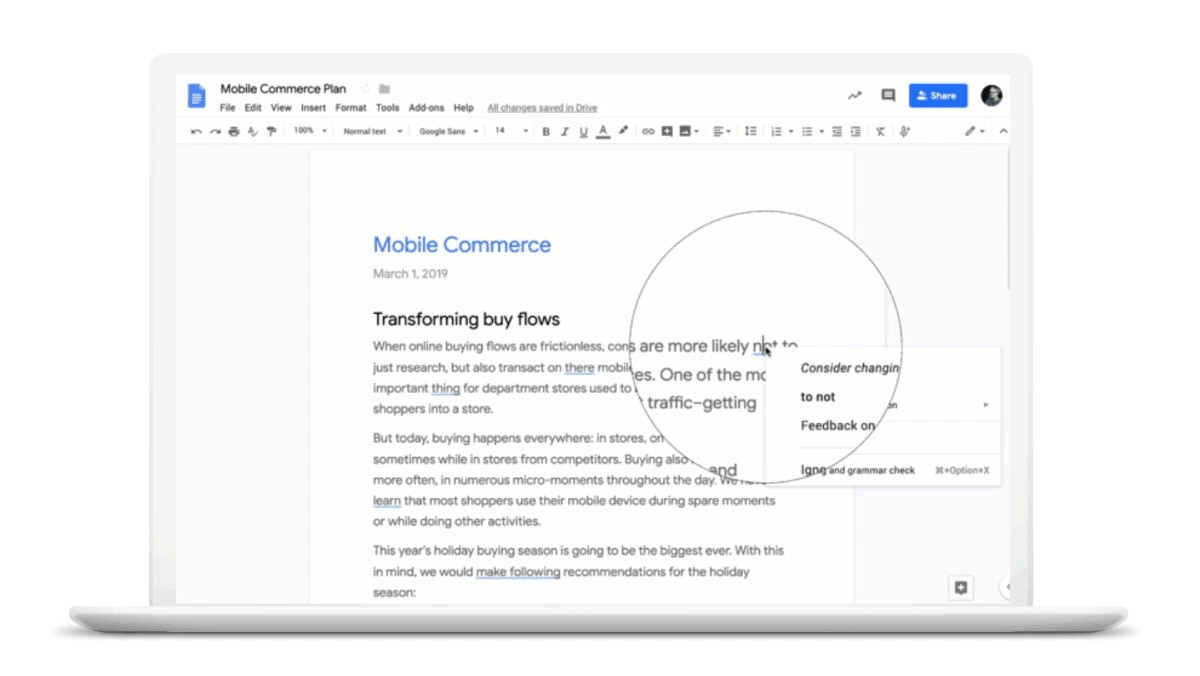
Task: Click the underlined word 'there'
Action: pos(580,368)
